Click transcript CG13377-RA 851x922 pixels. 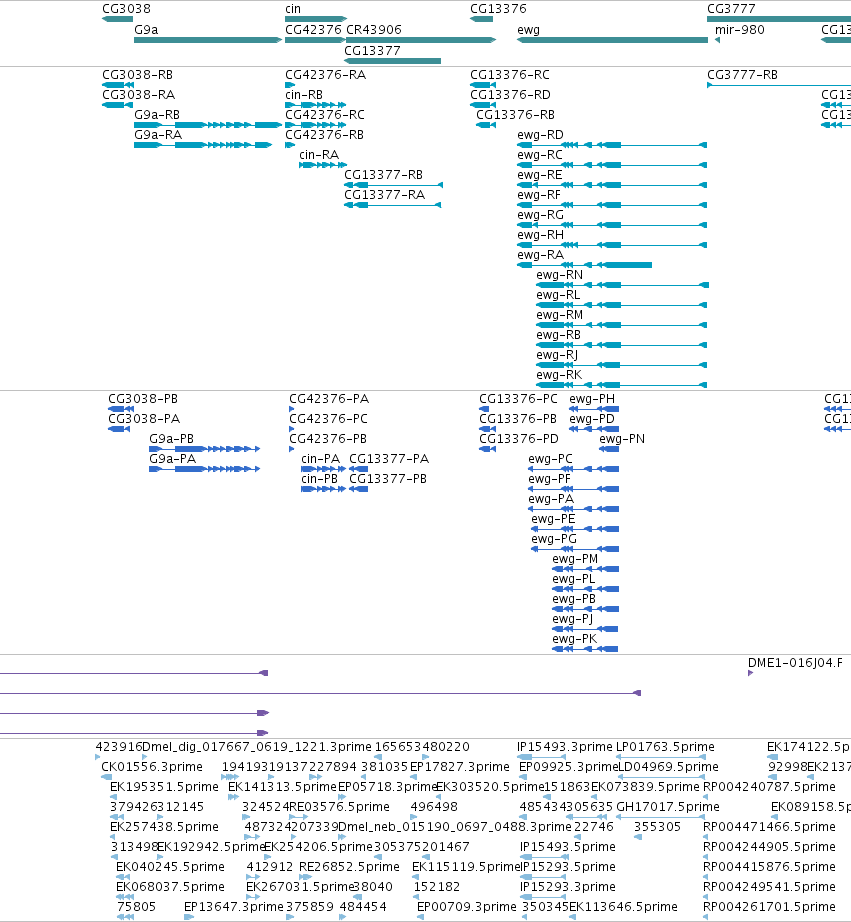385,195
